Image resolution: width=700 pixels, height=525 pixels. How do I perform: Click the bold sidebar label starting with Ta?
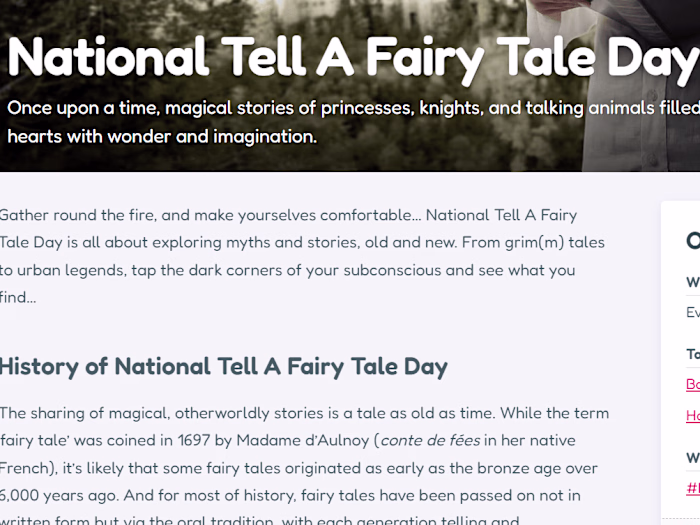tap(692, 354)
